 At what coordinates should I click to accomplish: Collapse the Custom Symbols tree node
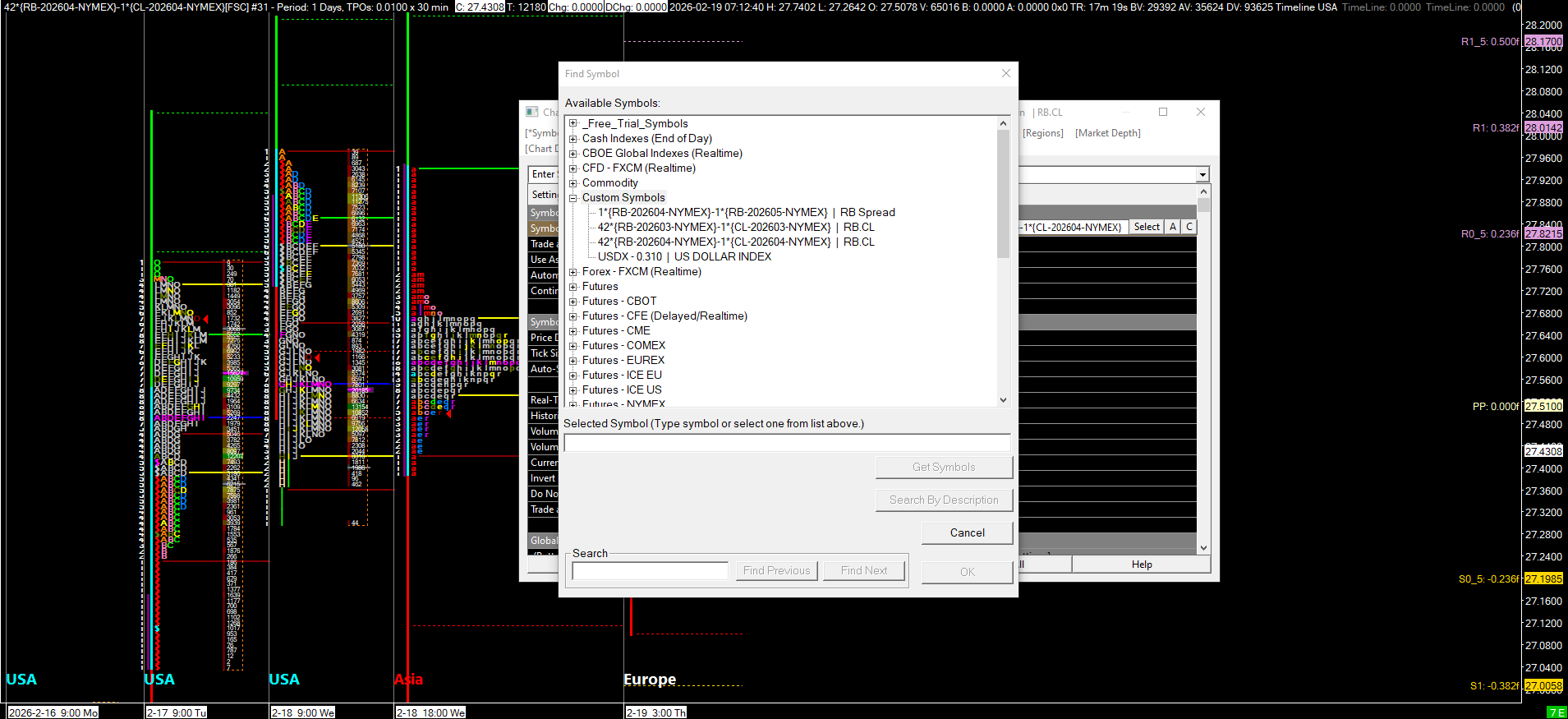(572, 197)
